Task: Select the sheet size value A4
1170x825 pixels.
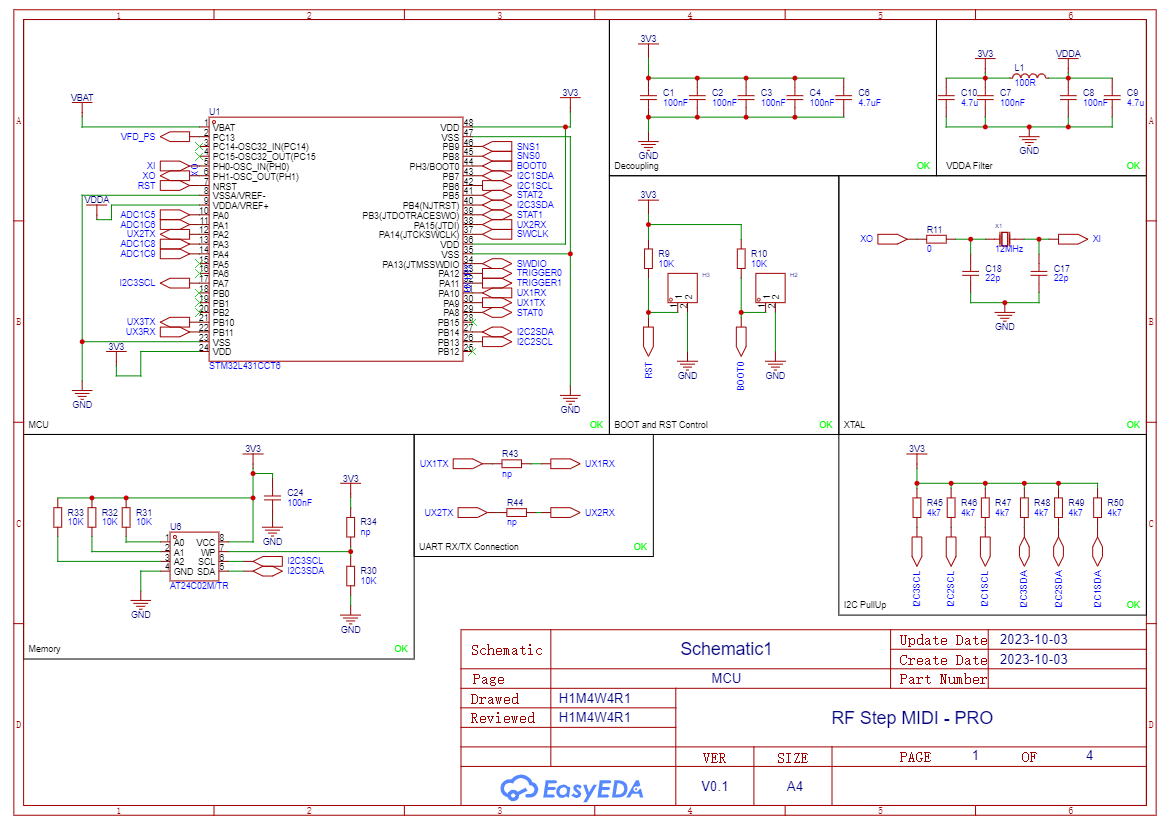Action: pos(794,786)
